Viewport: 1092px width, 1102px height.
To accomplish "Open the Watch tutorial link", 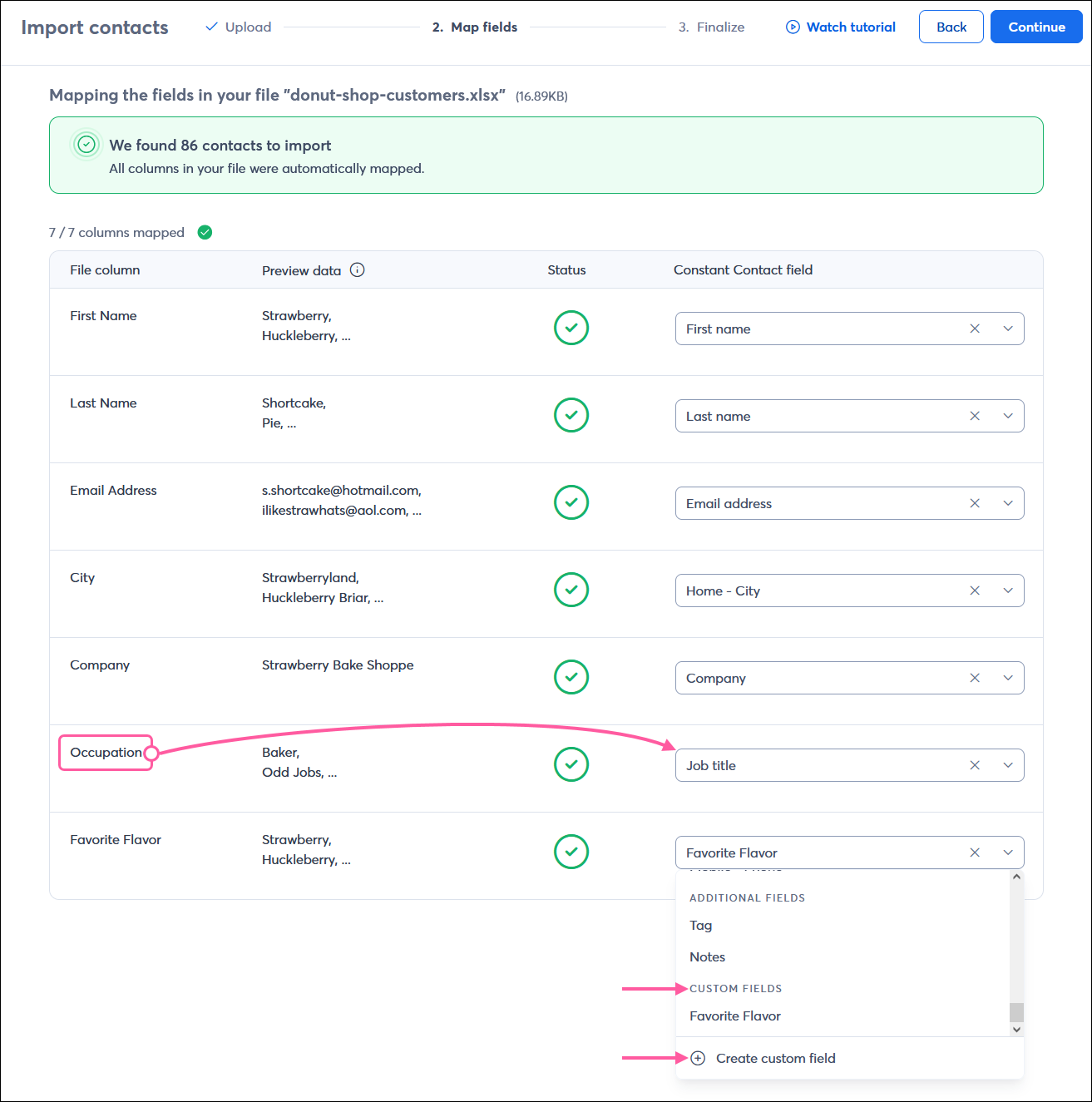I will point(841,27).
